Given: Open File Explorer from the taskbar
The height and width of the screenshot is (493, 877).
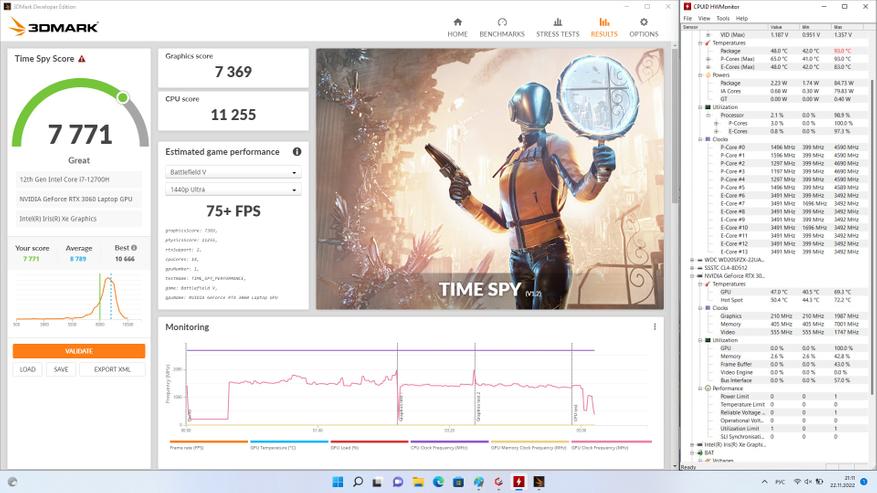Looking at the screenshot, I should pos(418,482).
